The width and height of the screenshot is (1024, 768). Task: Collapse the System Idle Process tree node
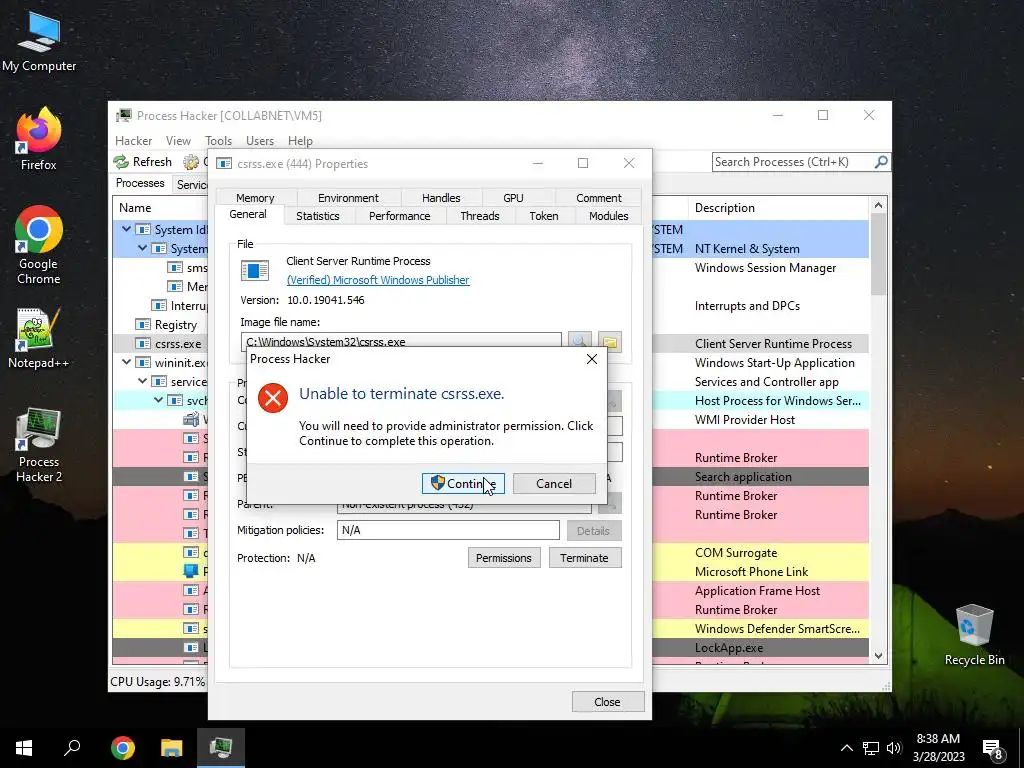tap(126, 229)
